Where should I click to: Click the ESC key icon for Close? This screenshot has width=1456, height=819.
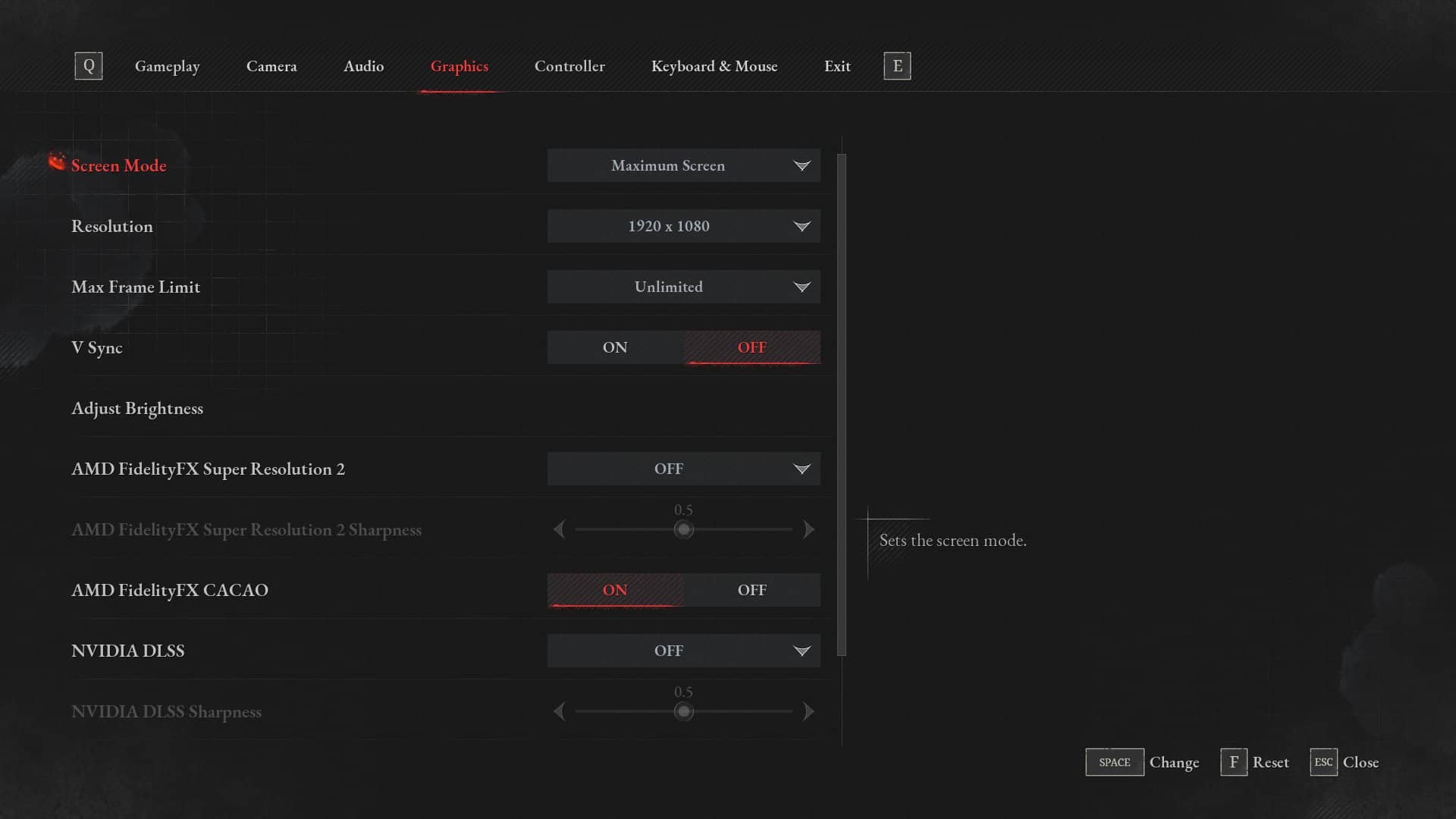1323,762
